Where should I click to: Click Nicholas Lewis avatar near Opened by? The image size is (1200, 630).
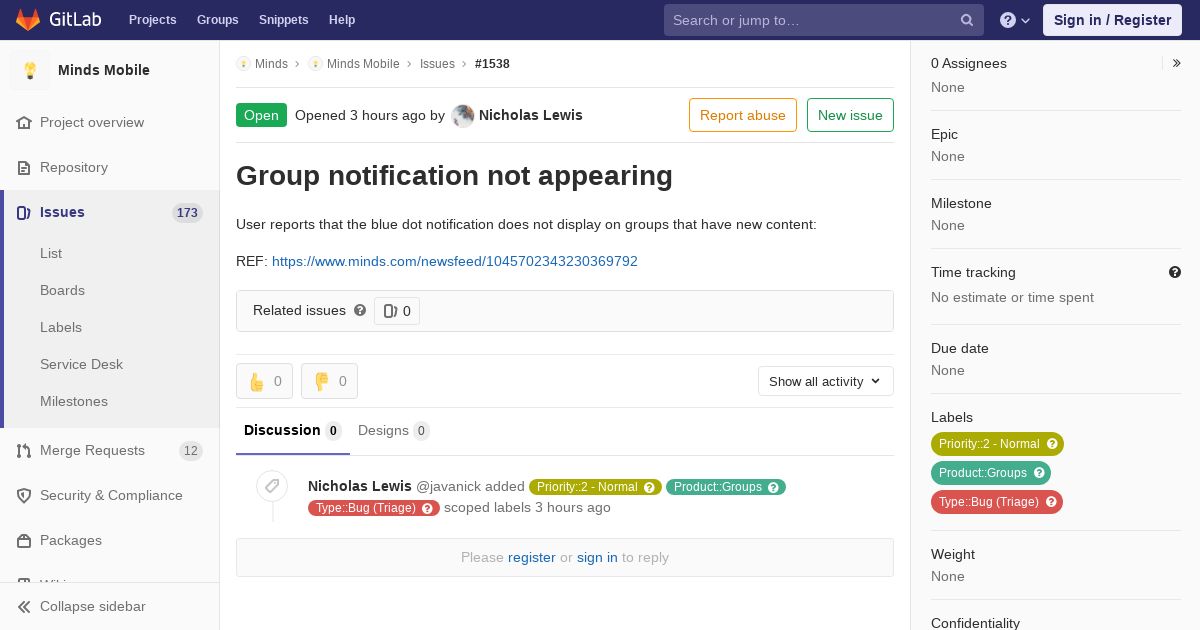click(x=463, y=115)
